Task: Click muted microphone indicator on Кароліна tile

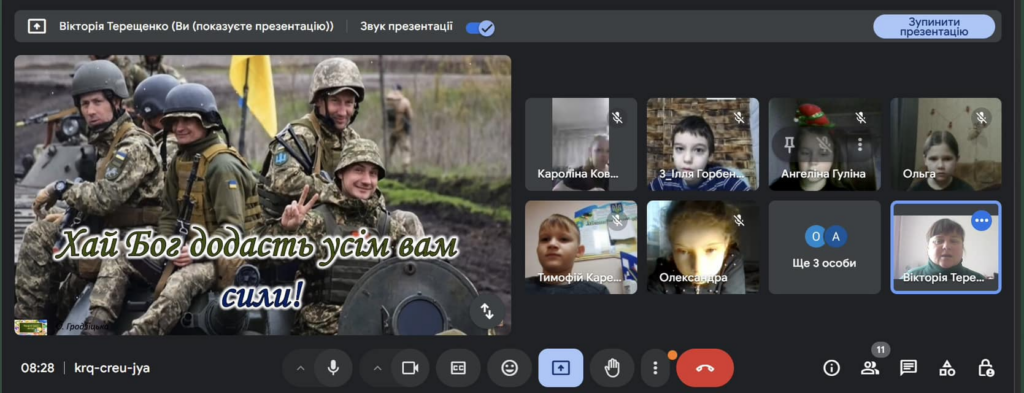Action: [x=617, y=118]
